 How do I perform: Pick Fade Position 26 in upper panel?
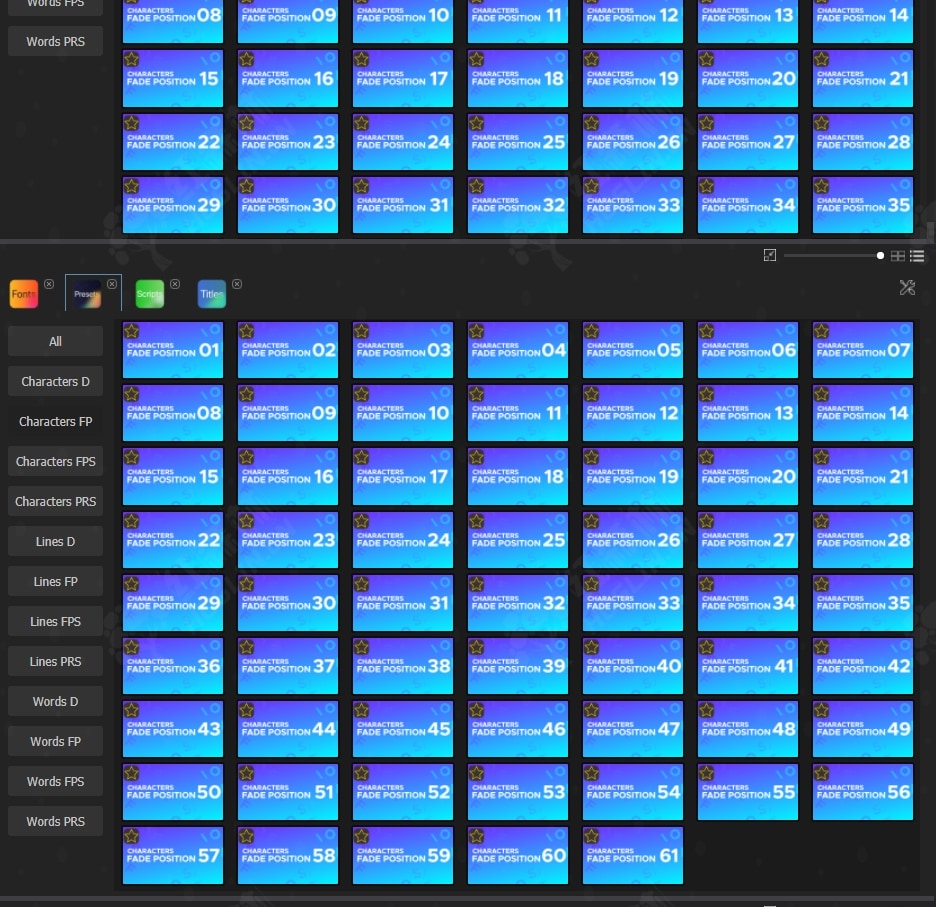pos(633,142)
